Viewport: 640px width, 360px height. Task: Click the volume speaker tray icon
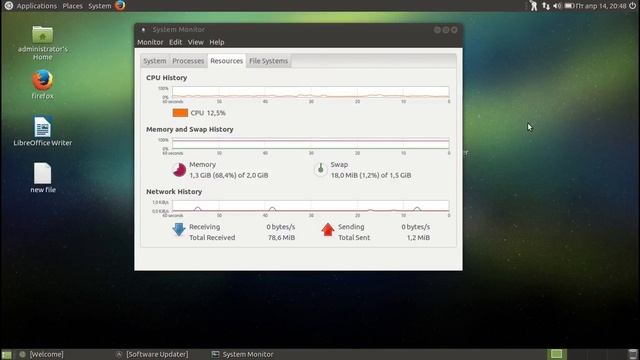[557, 6]
